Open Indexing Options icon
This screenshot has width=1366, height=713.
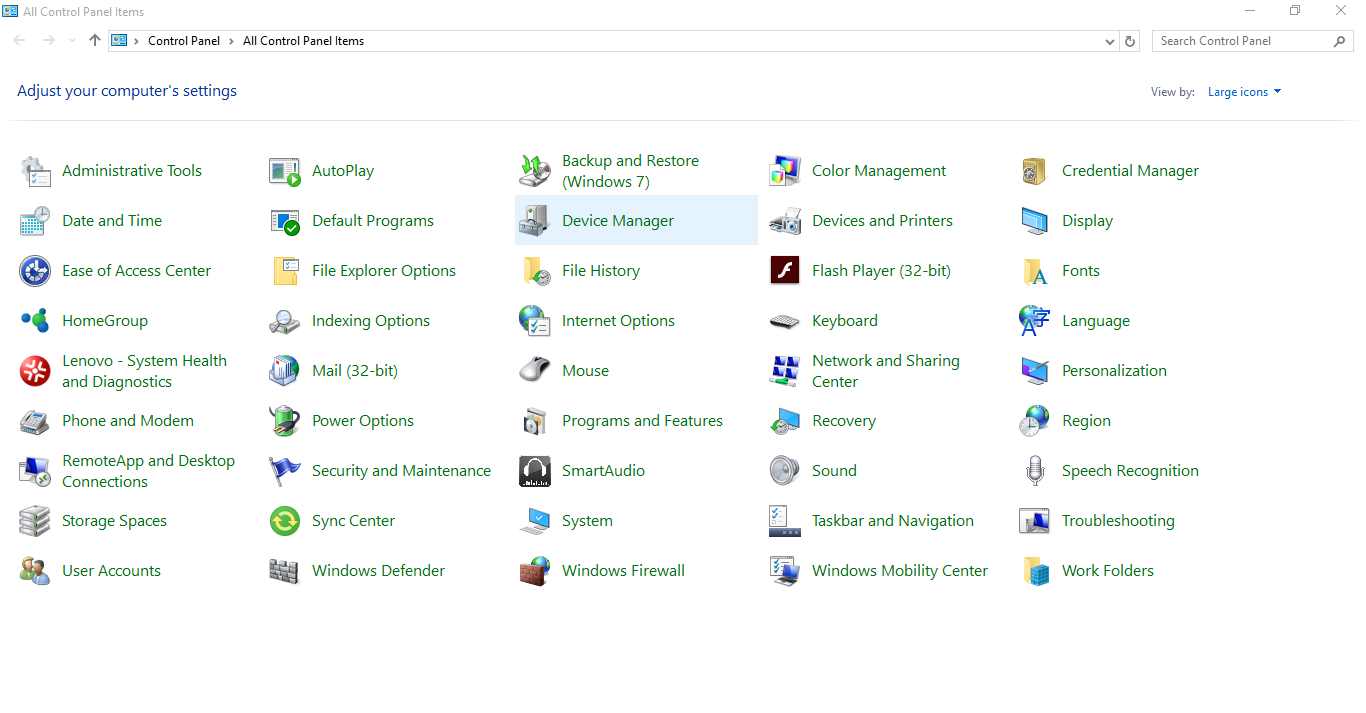coord(285,321)
